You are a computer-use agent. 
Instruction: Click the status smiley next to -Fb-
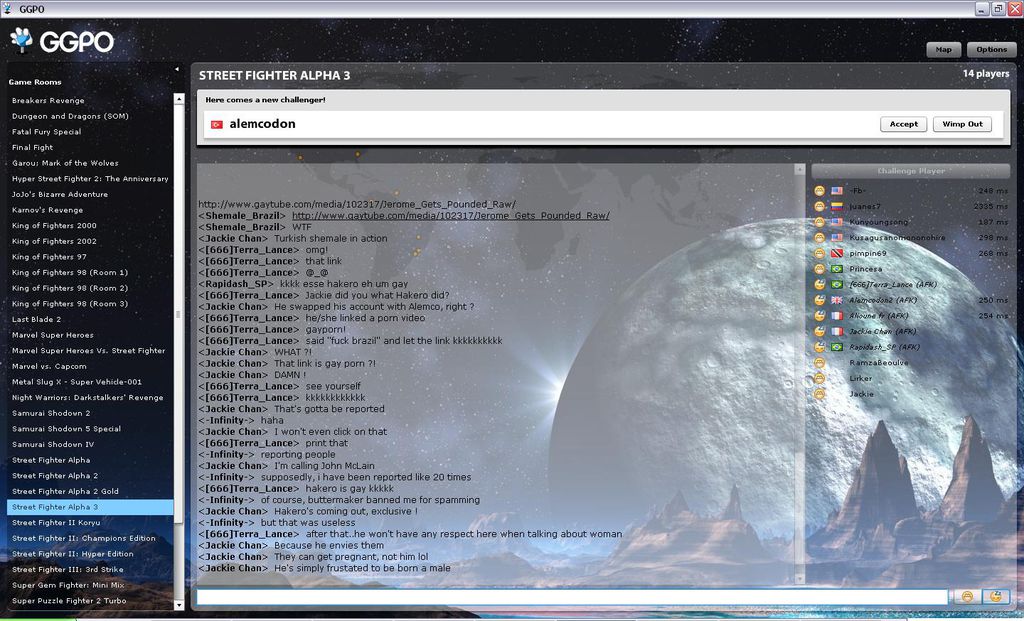tap(819, 191)
